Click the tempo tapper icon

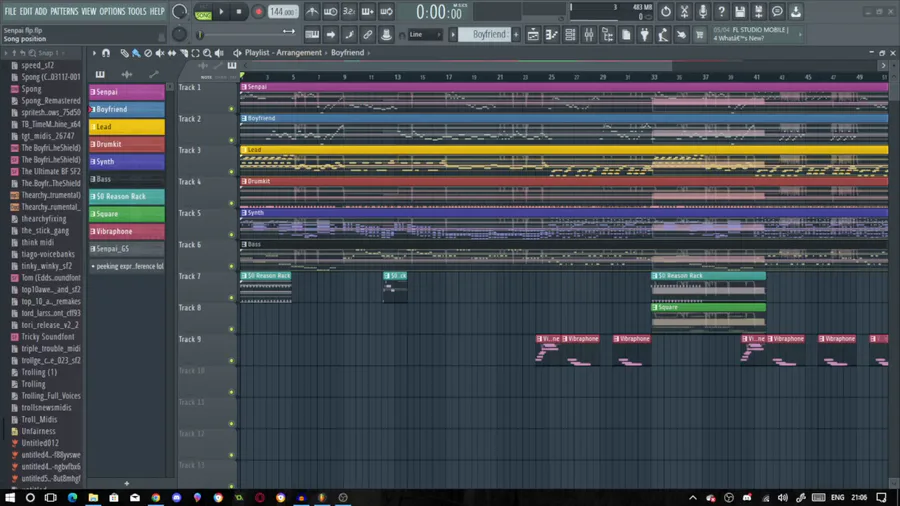pos(663,35)
